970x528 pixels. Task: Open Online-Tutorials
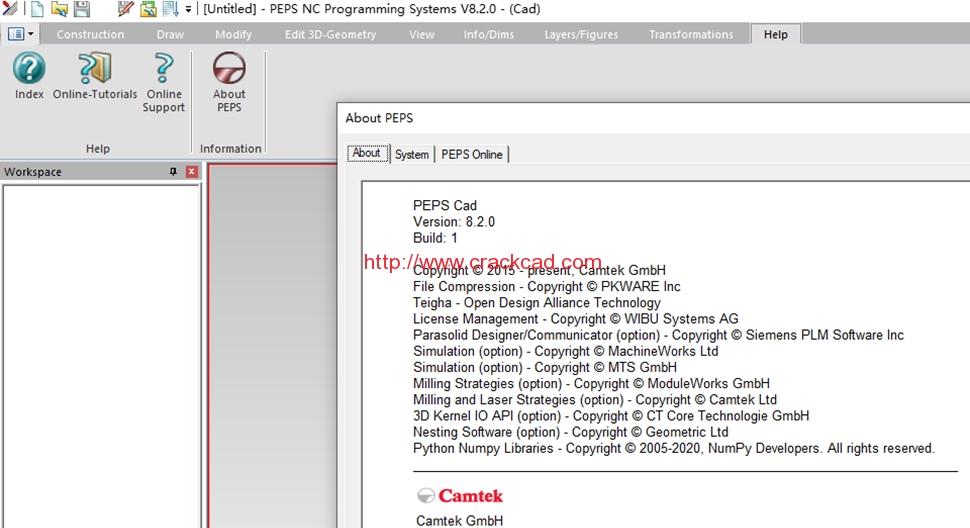pyautogui.click(x=95, y=75)
